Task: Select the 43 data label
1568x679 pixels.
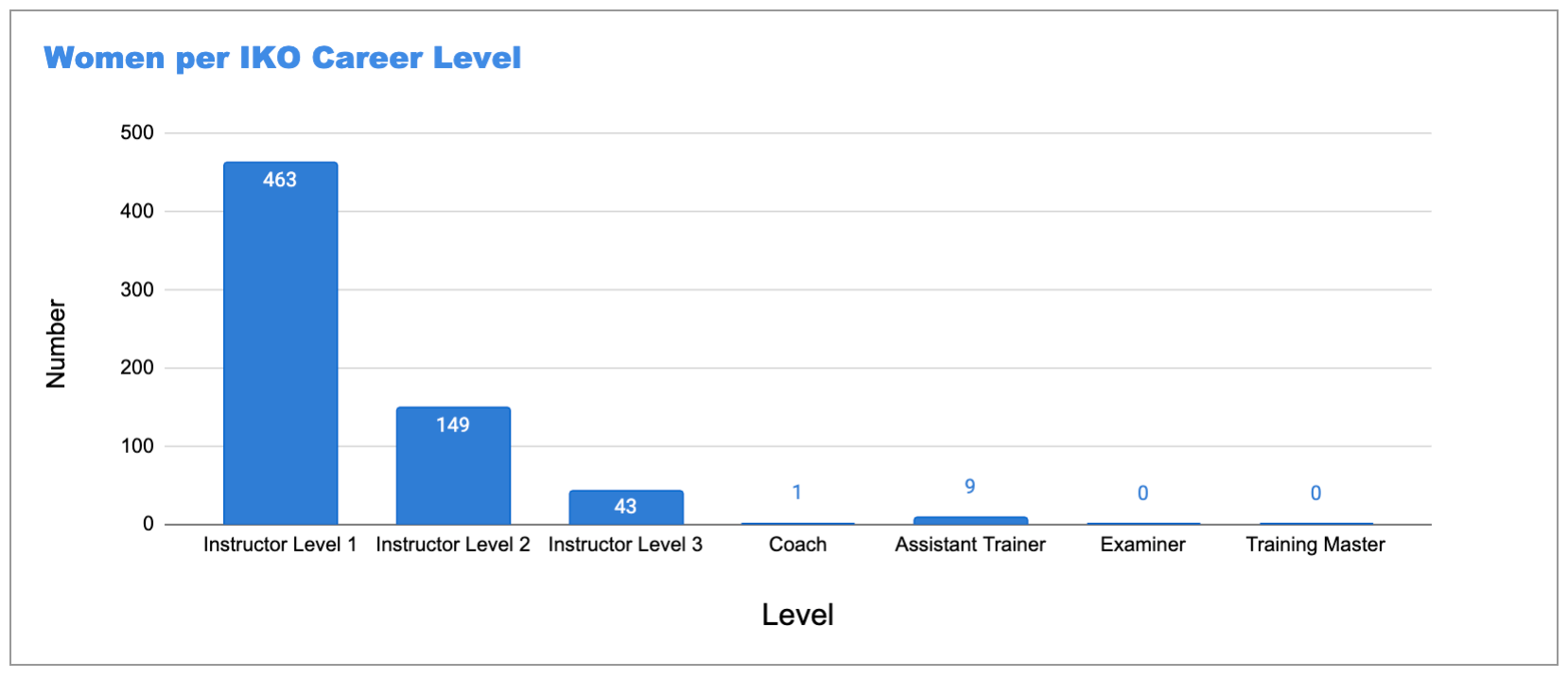Action: (x=625, y=506)
